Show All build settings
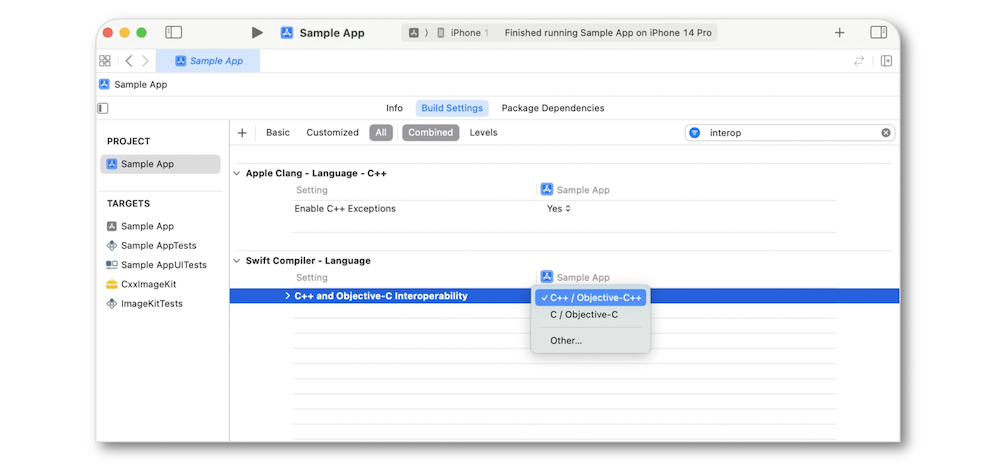 (x=381, y=133)
